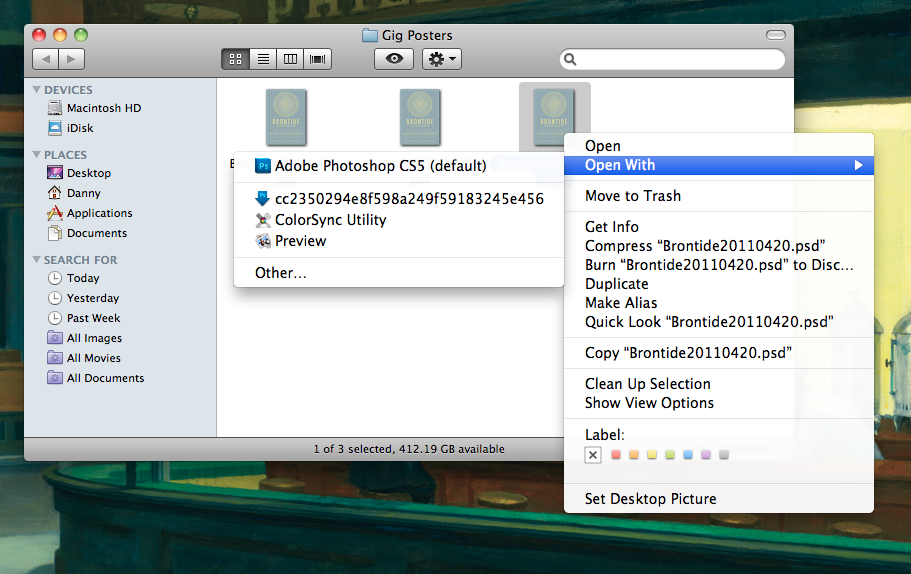Screen dimensions: 911x574
Task: Click the Preview app icon in submenu
Action: click(x=263, y=241)
